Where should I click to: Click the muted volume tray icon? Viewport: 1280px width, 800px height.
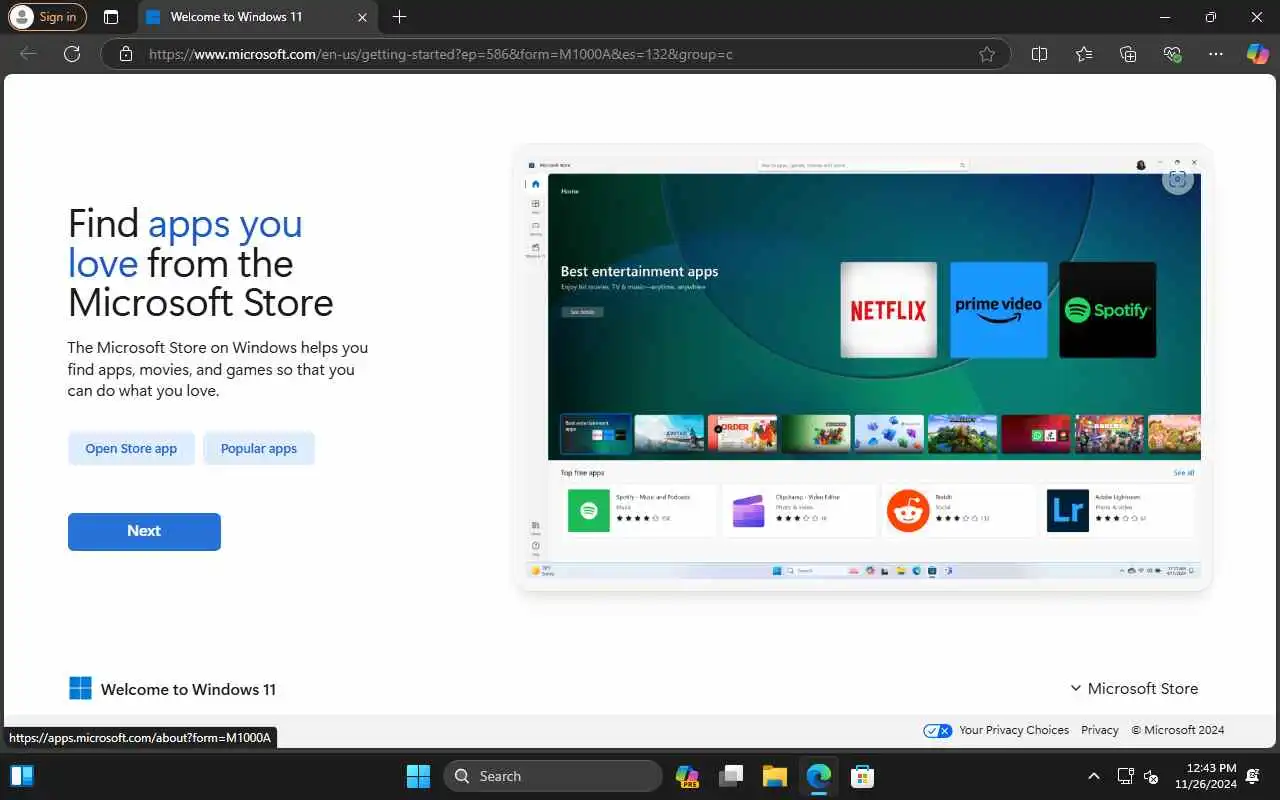(1150, 776)
